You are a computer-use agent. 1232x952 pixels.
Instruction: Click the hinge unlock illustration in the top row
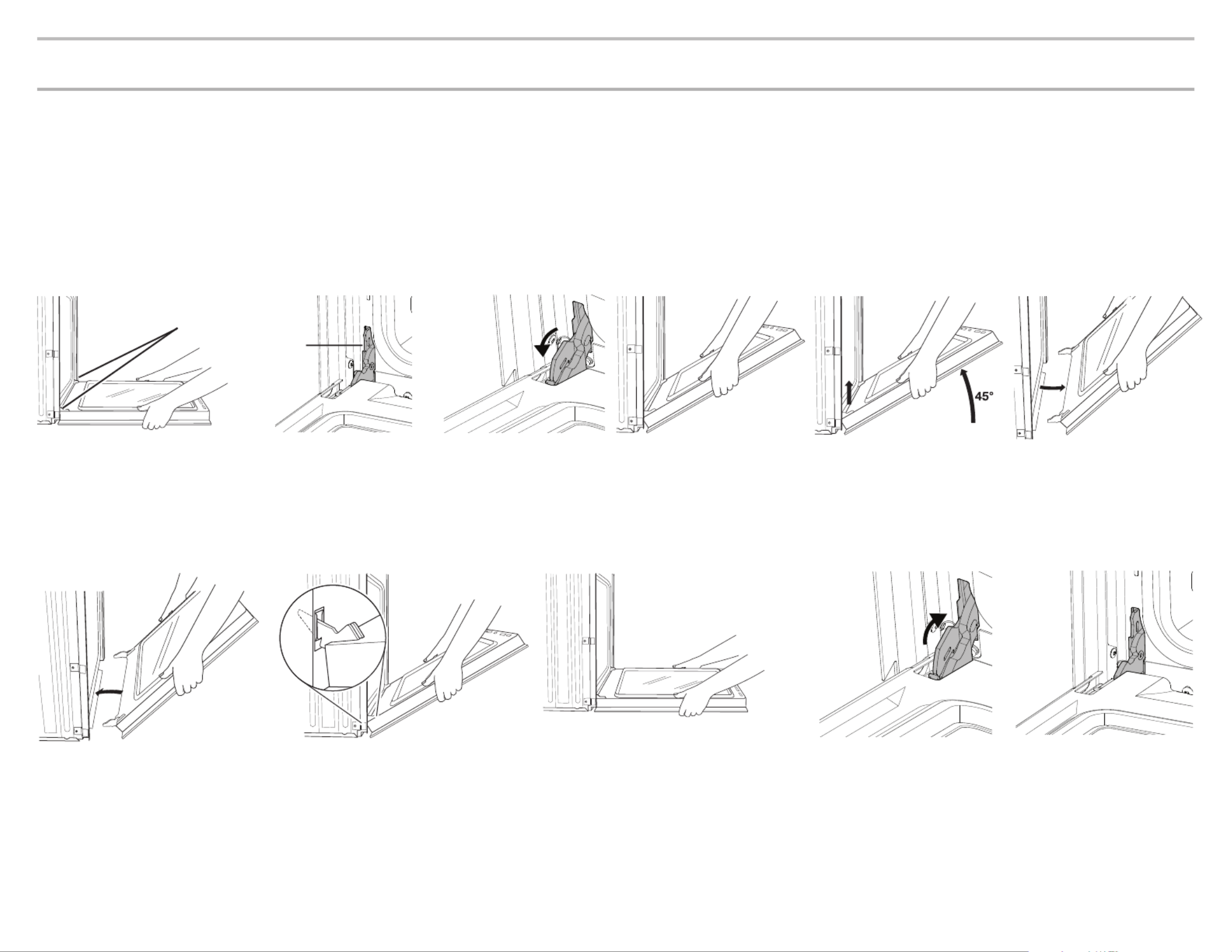(524, 364)
